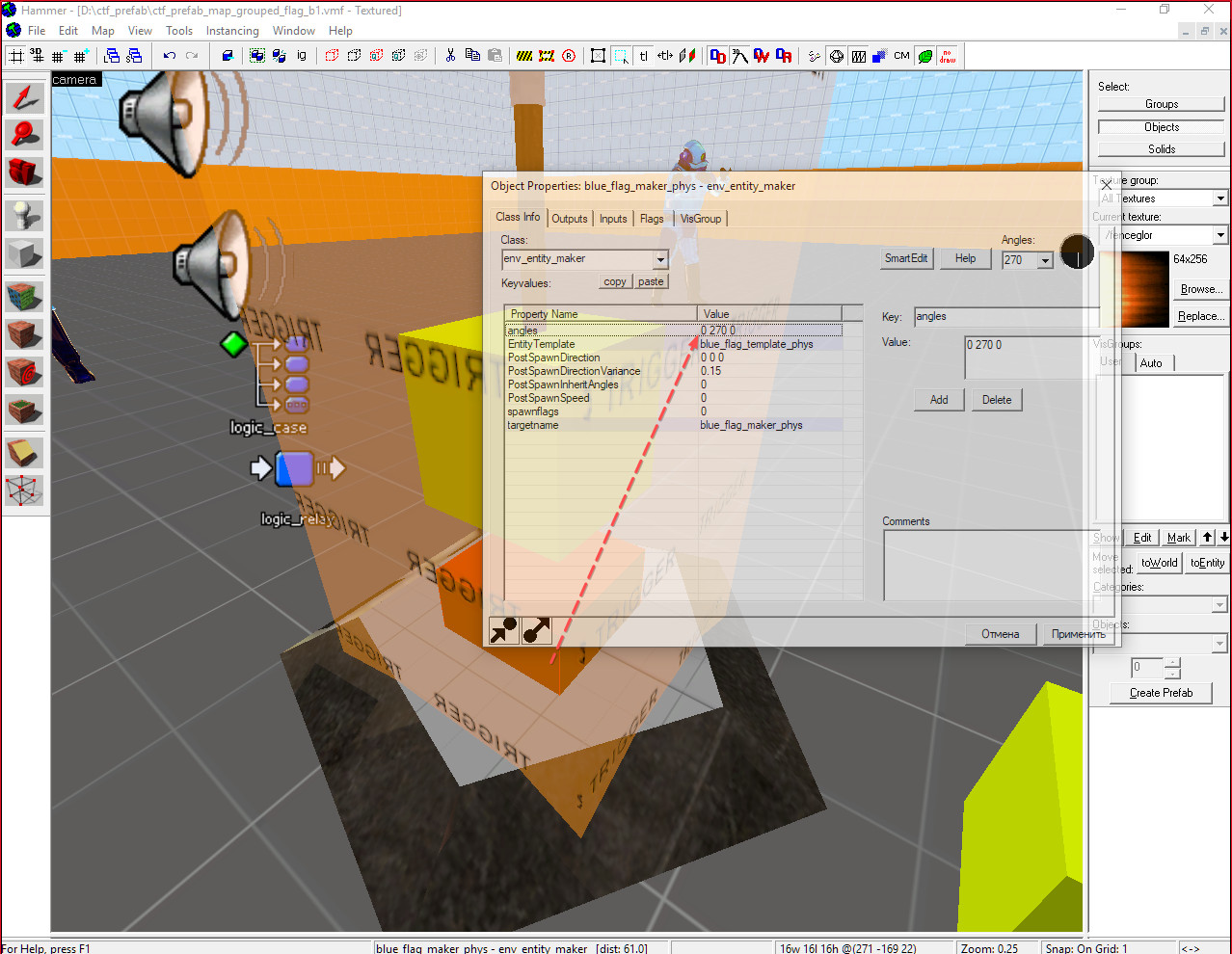
Task: Open the Class dropdown env_entity_maker
Action: (660, 259)
